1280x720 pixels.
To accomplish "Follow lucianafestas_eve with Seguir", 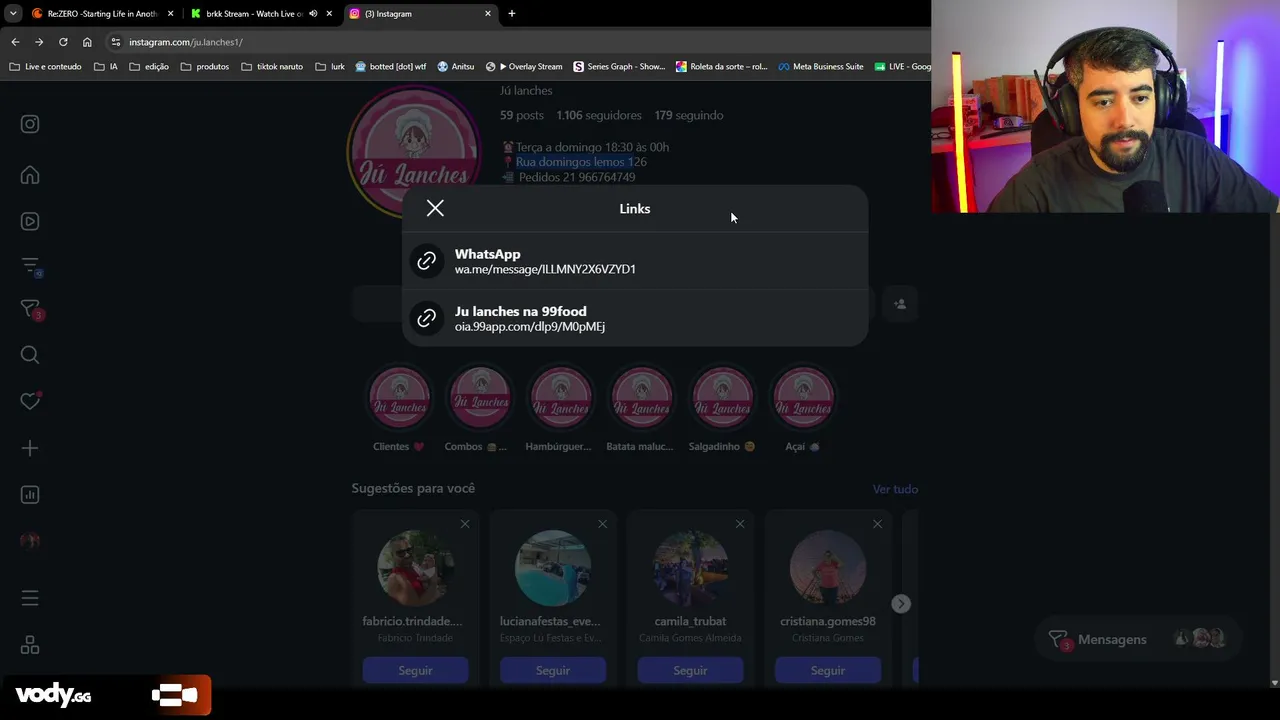I will 552,670.
